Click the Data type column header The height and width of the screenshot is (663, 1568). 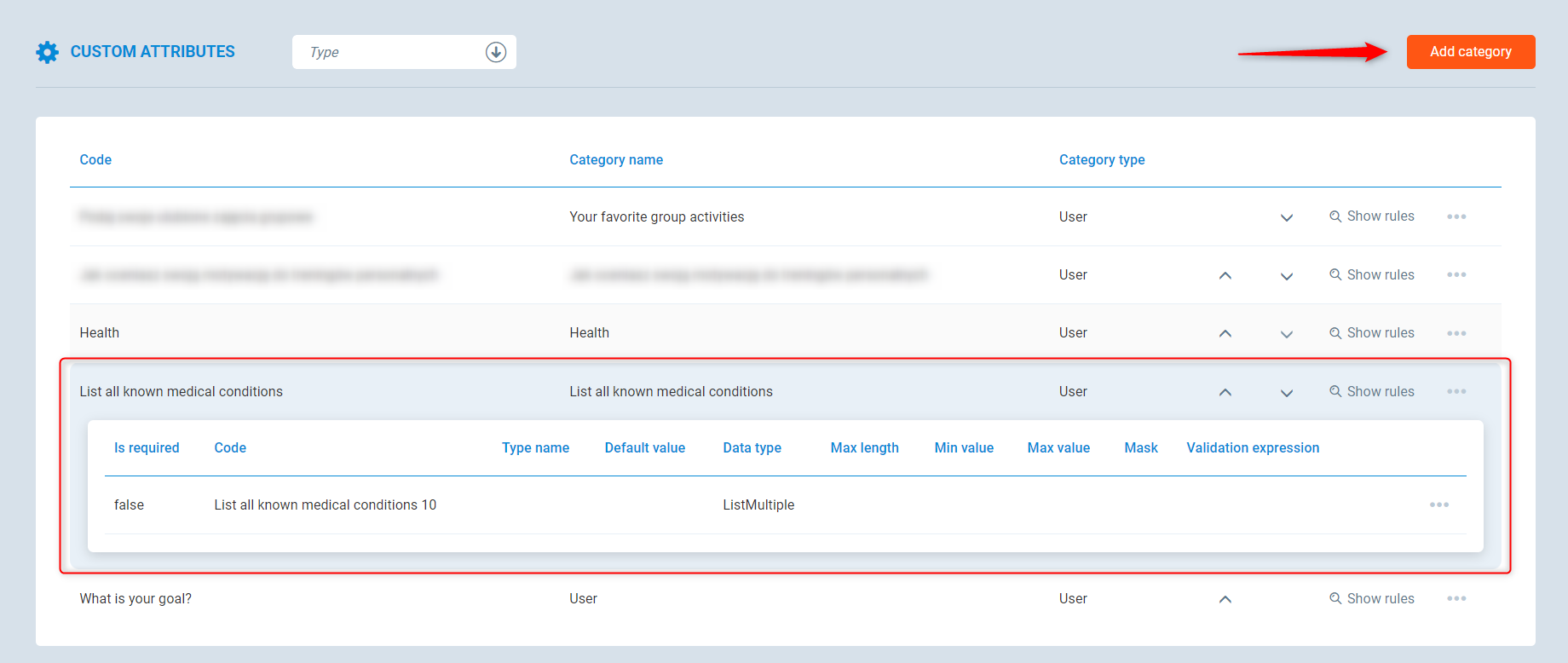(x=752, y=448)
